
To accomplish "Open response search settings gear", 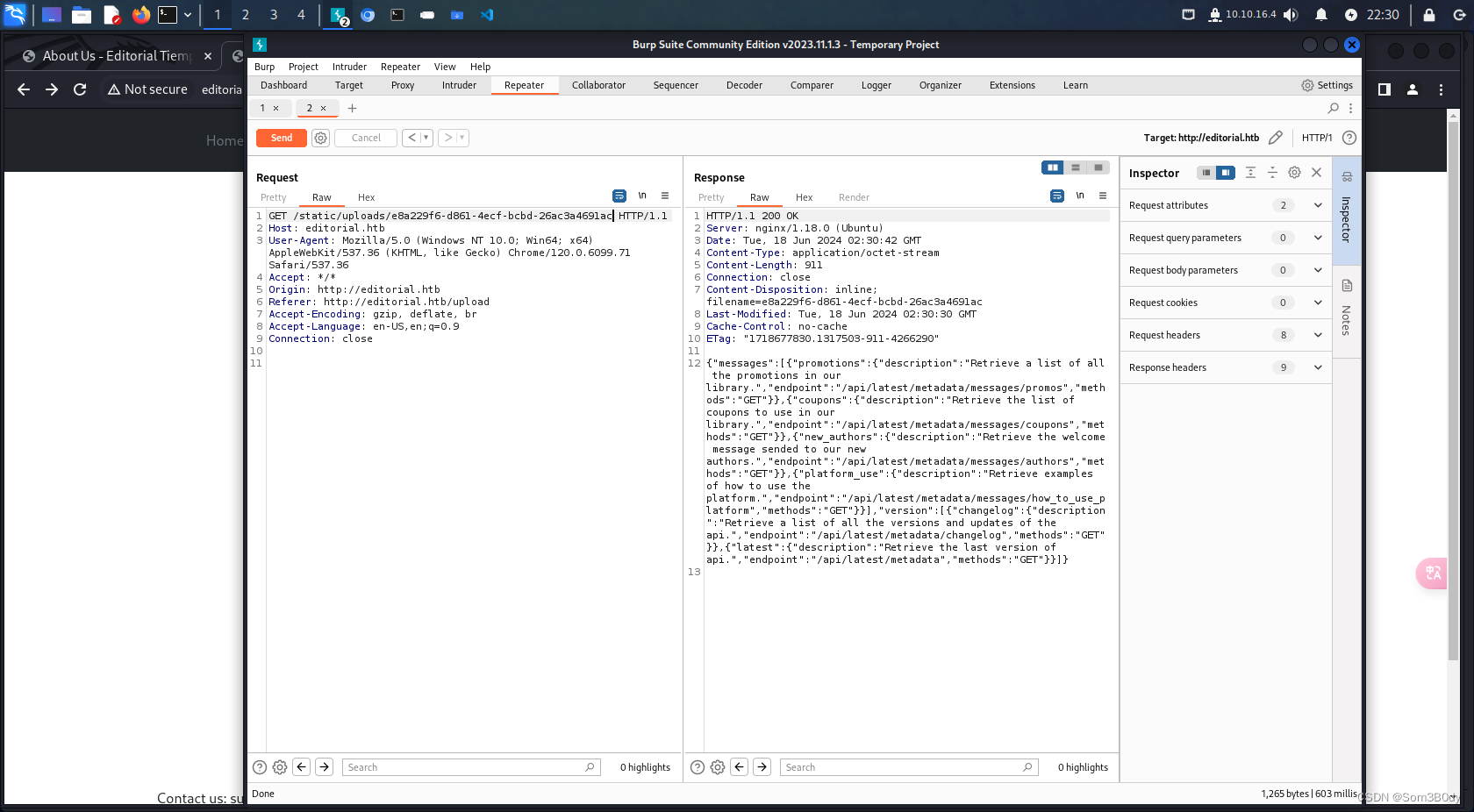I will [718, 767].
